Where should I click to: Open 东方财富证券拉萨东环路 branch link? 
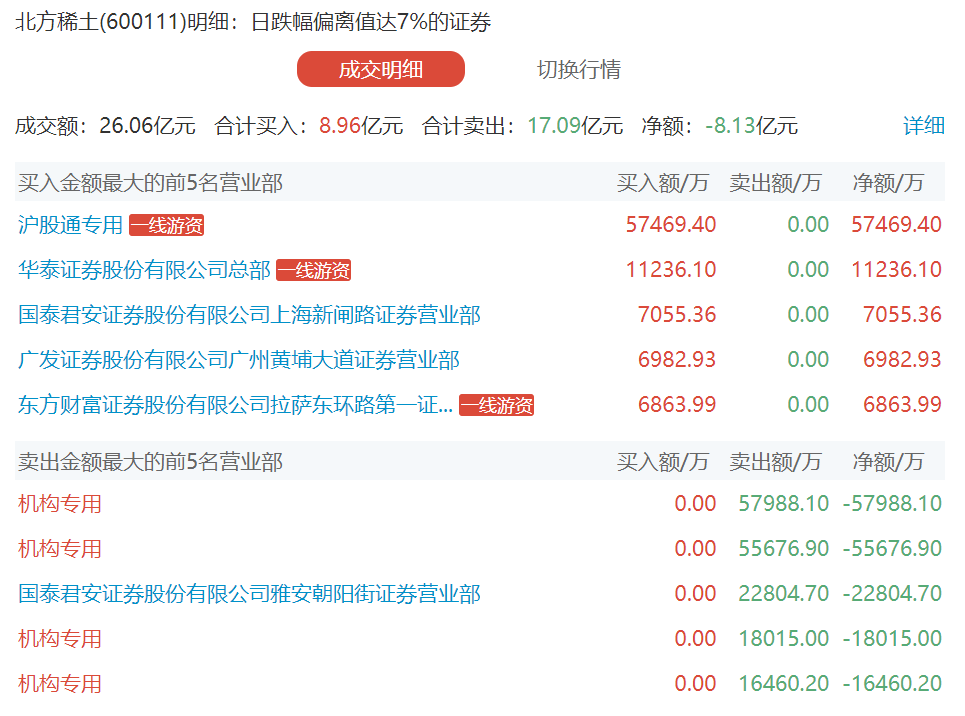click(x=235, y=405)
